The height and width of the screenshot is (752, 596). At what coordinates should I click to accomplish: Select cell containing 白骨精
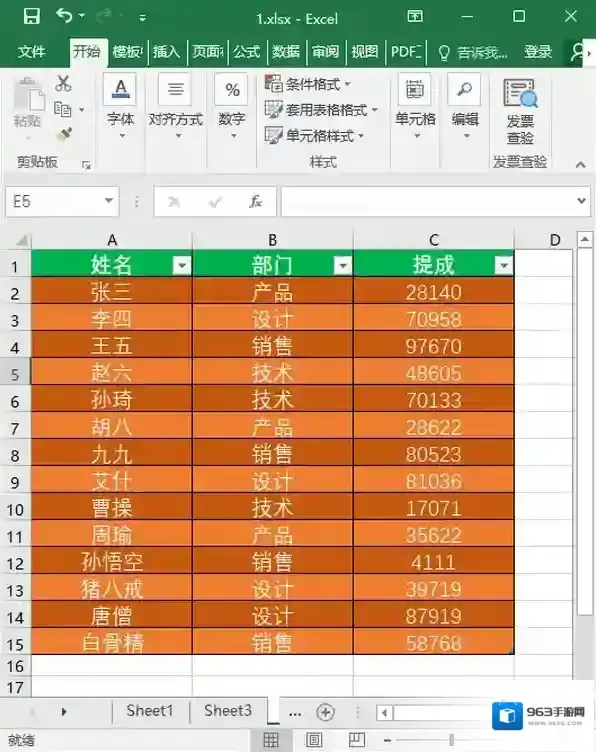[112, 643]
